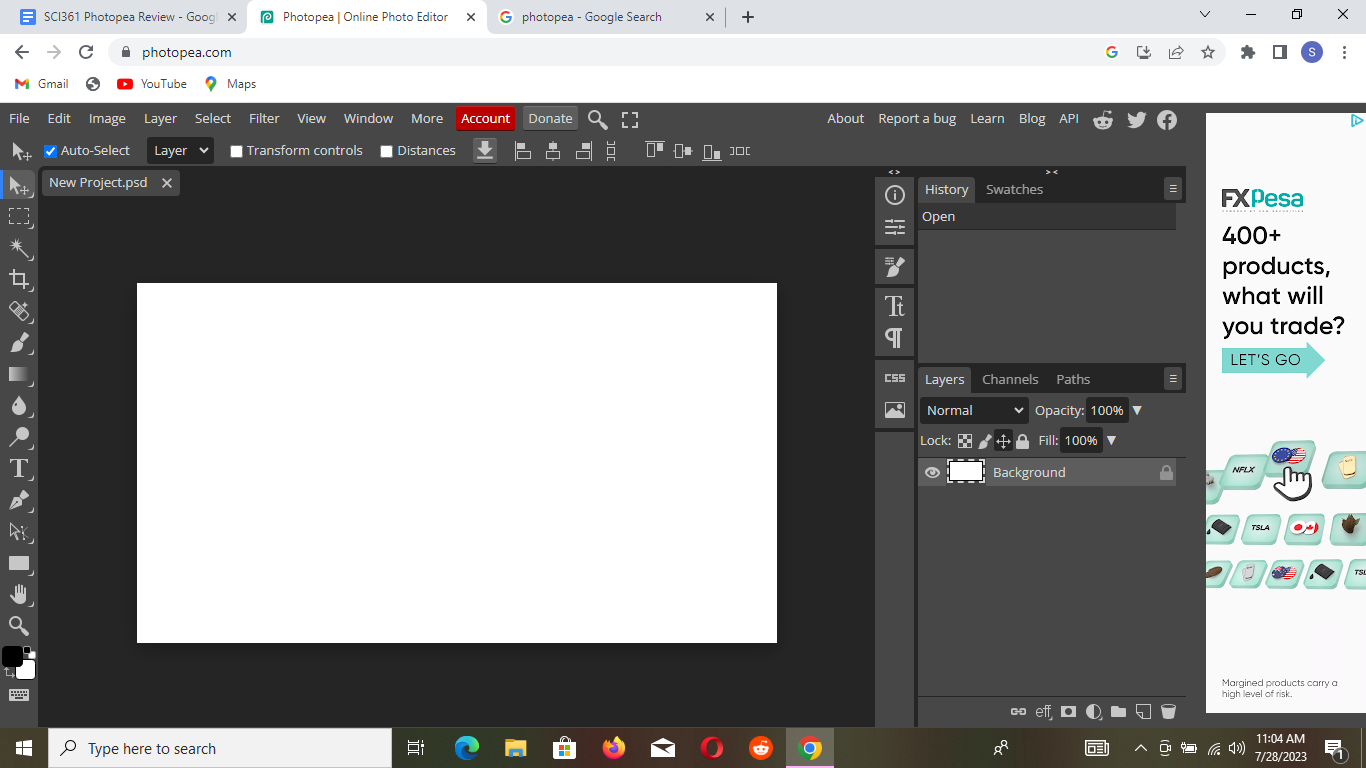Image resolution: width=1366 pixels, height=768 pixels.
Task: Hide the Background layer
Action: pos(931,471)
